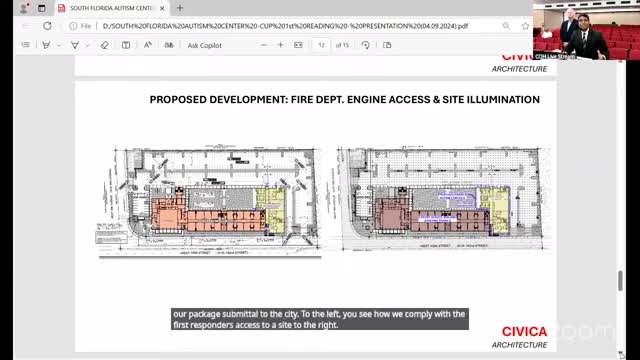The width and height of the screenshot is (640, 360).
Task: Click the PDF file address bar
Action: click(x=285, y=26)
